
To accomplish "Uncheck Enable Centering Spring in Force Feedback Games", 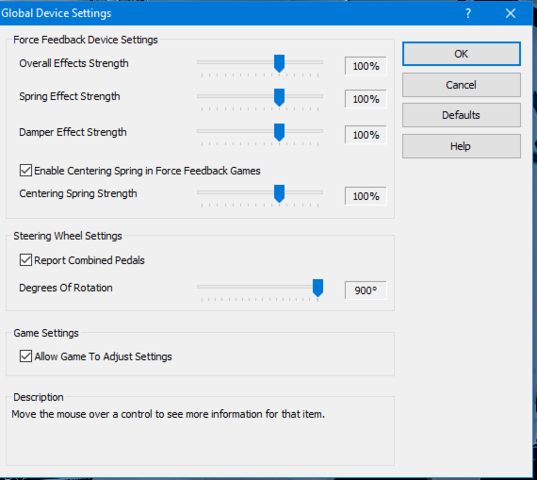I will pyautogui.click(x=26, y=170).
